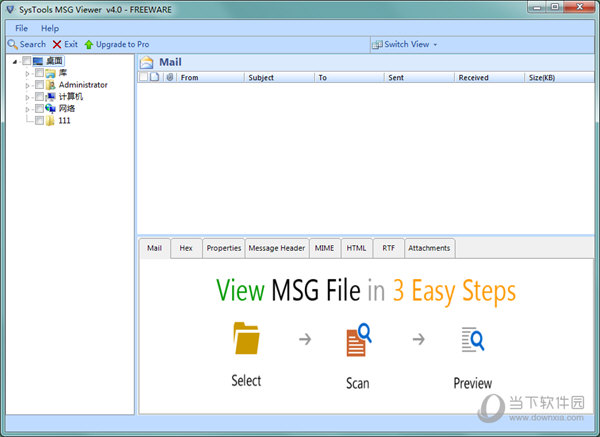This screenshot has width=600, height=437.
Task: Sort by the To column header
Action: click(349, 77)
